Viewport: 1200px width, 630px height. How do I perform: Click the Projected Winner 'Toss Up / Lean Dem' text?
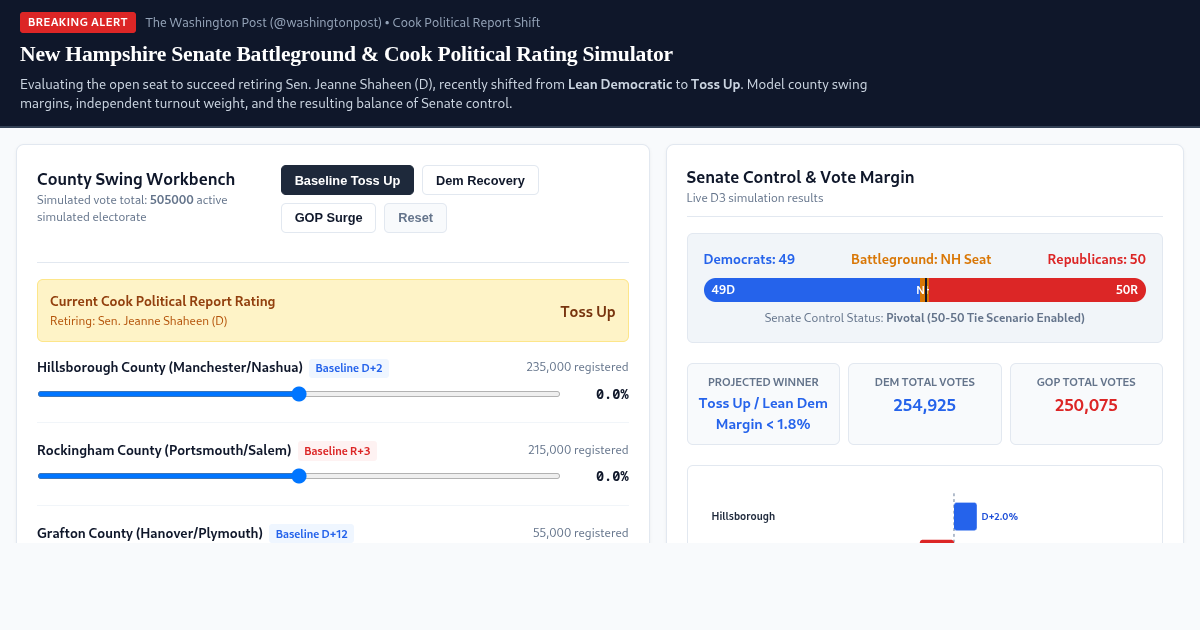[x=763, y=403]
